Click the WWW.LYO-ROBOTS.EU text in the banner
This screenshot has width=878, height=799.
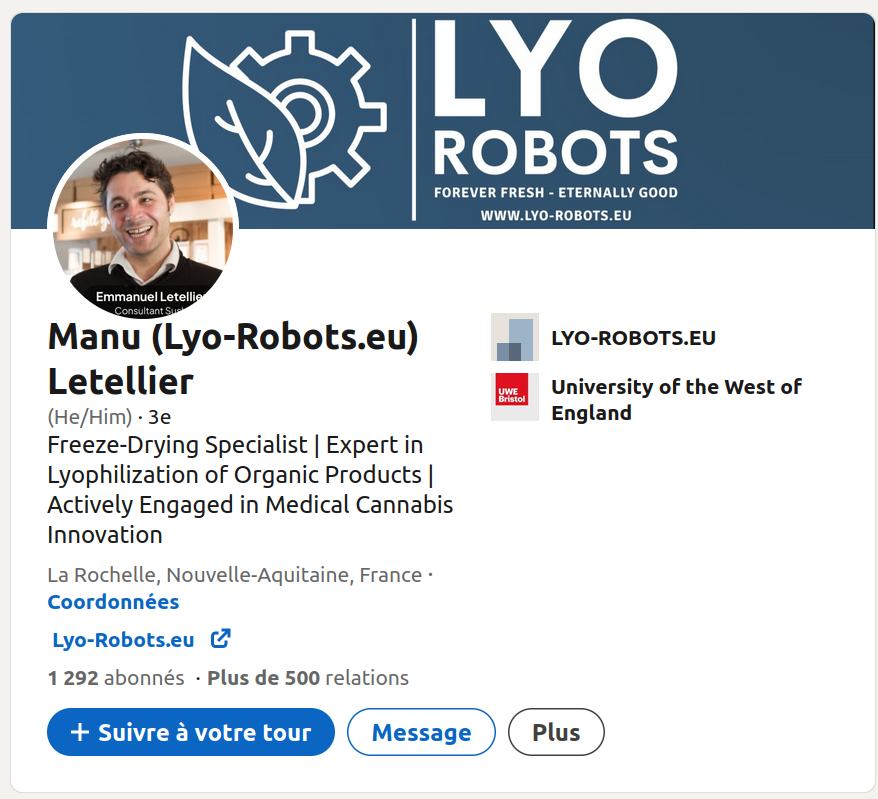tap(555, 215)
